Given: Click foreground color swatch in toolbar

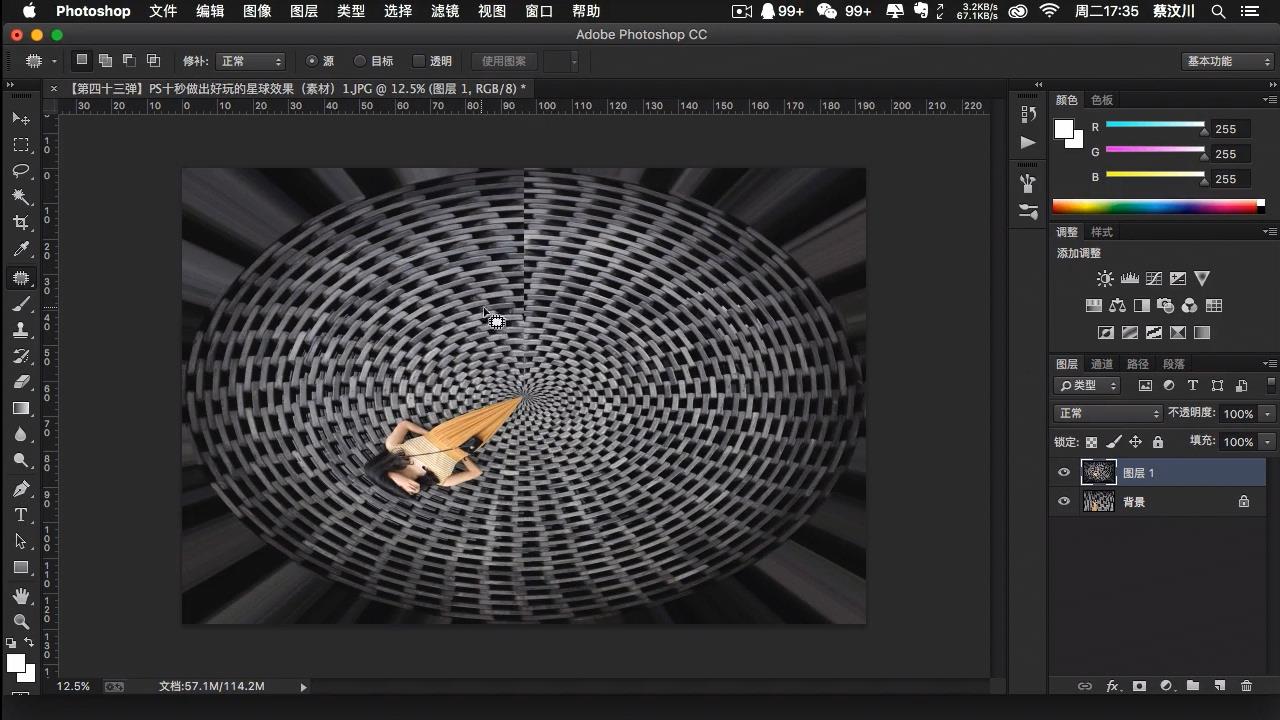Looking at the screenshot, I should tap(15, 663).
